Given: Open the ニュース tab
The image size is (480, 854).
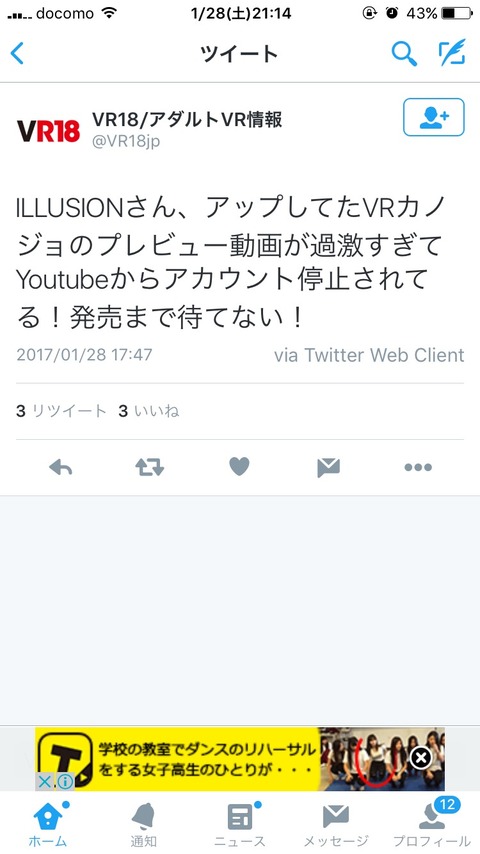Looking at the screenshot, I should (240, 823).
